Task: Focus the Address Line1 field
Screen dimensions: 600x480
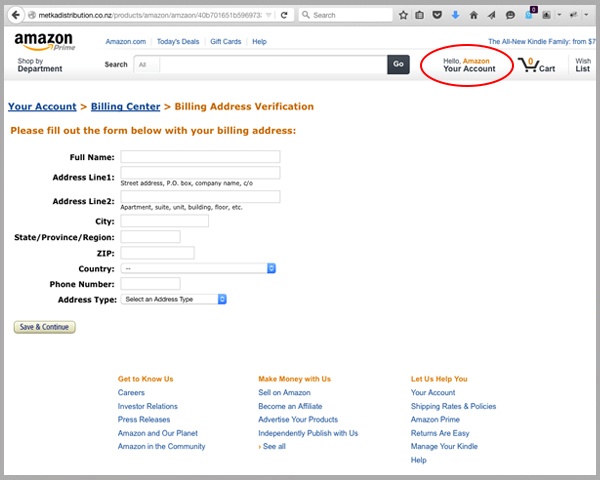Action: [200, 173]
